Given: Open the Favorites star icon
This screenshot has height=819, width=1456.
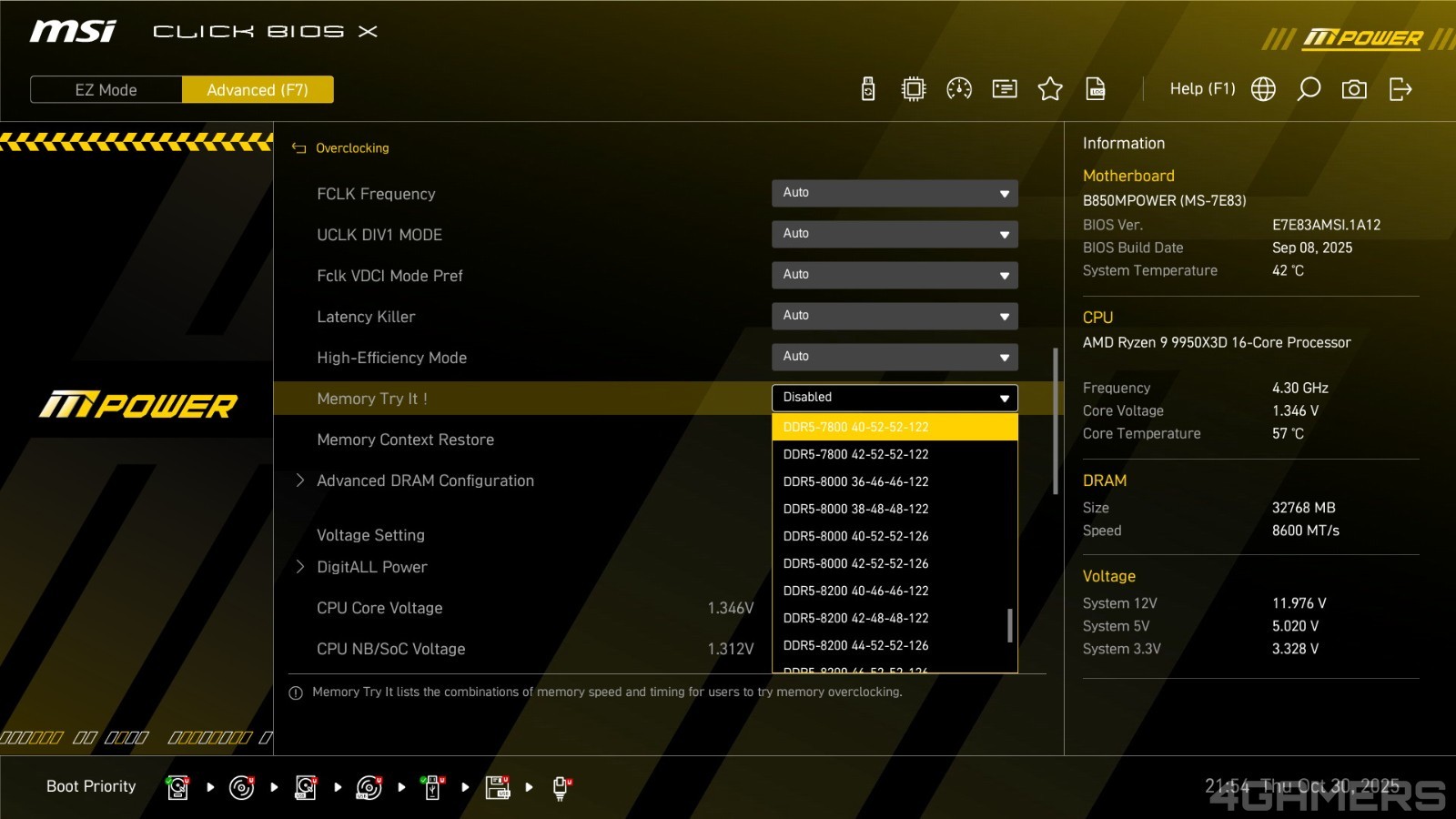Looking at the screenshot, I should [x=1050, y=89].
